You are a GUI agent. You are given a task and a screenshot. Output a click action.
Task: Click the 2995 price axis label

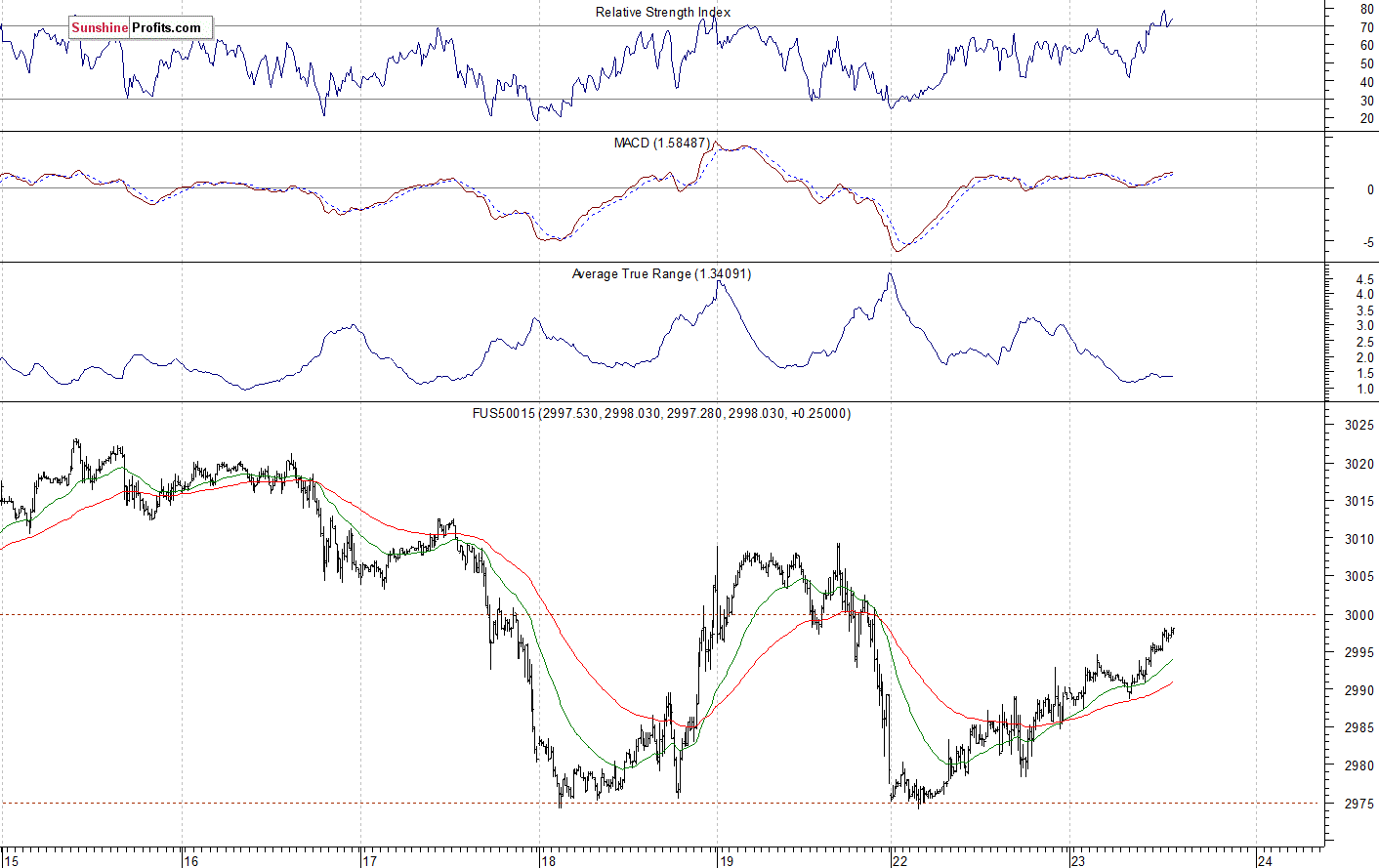[1359, 652]
